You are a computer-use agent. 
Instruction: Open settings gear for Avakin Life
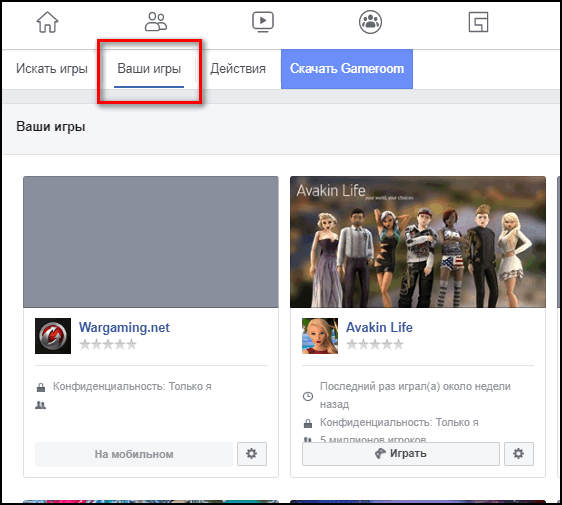(x=519, y=454)
